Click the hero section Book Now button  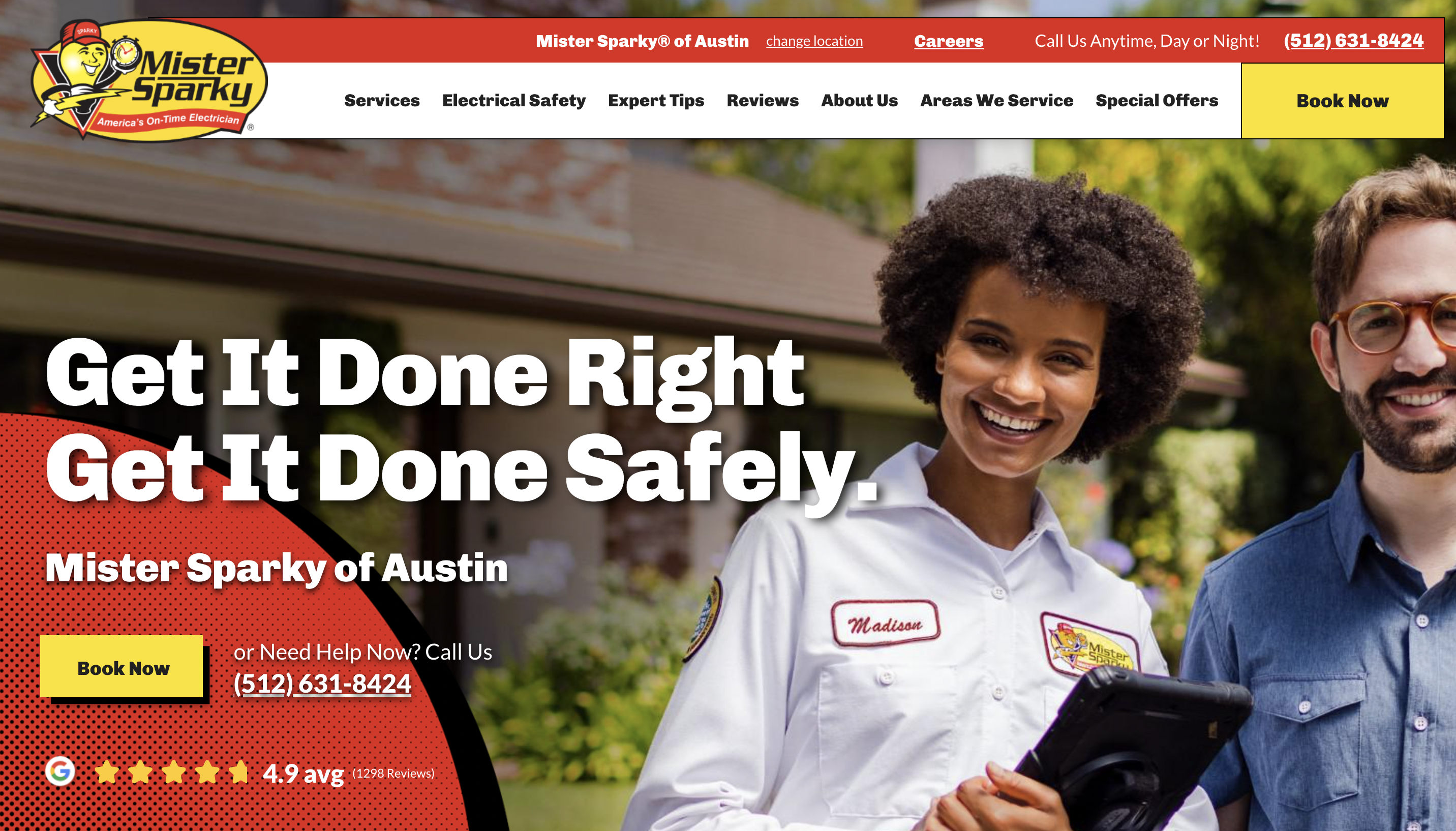122,666
